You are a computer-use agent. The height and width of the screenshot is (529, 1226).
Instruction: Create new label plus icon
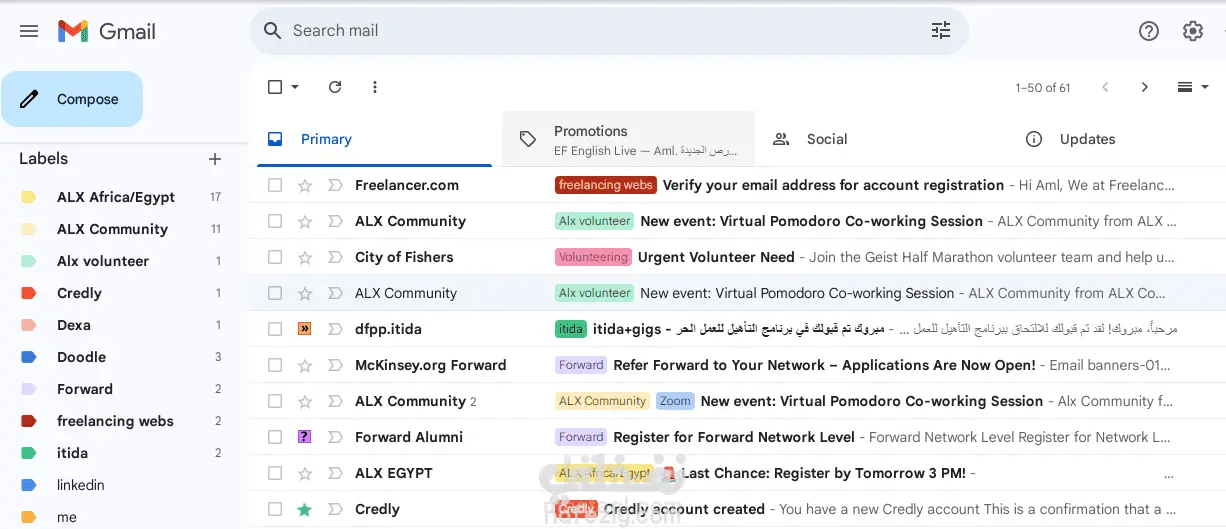coord(214,159)
